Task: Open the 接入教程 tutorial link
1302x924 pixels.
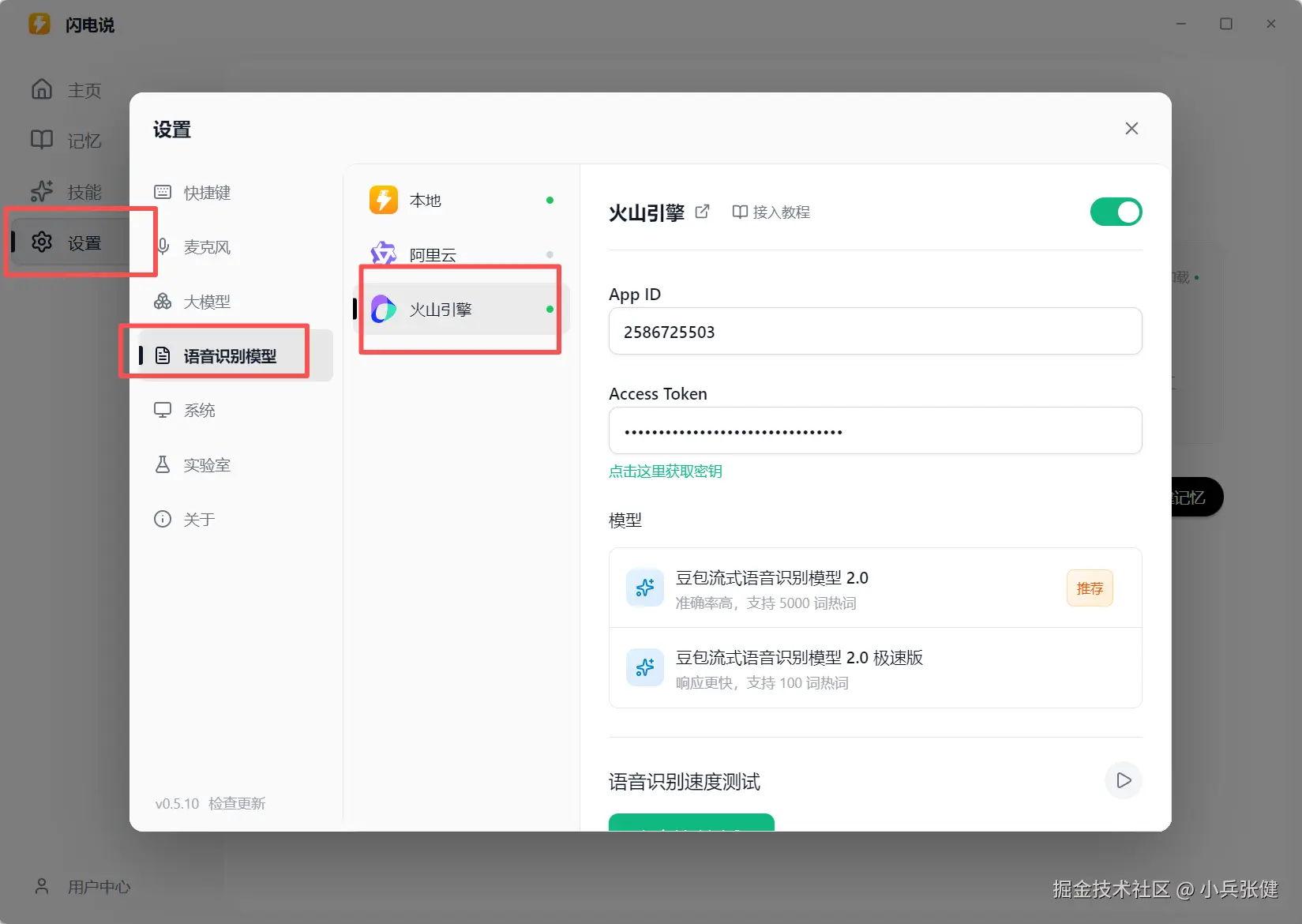Action: (x=771, y=212)
